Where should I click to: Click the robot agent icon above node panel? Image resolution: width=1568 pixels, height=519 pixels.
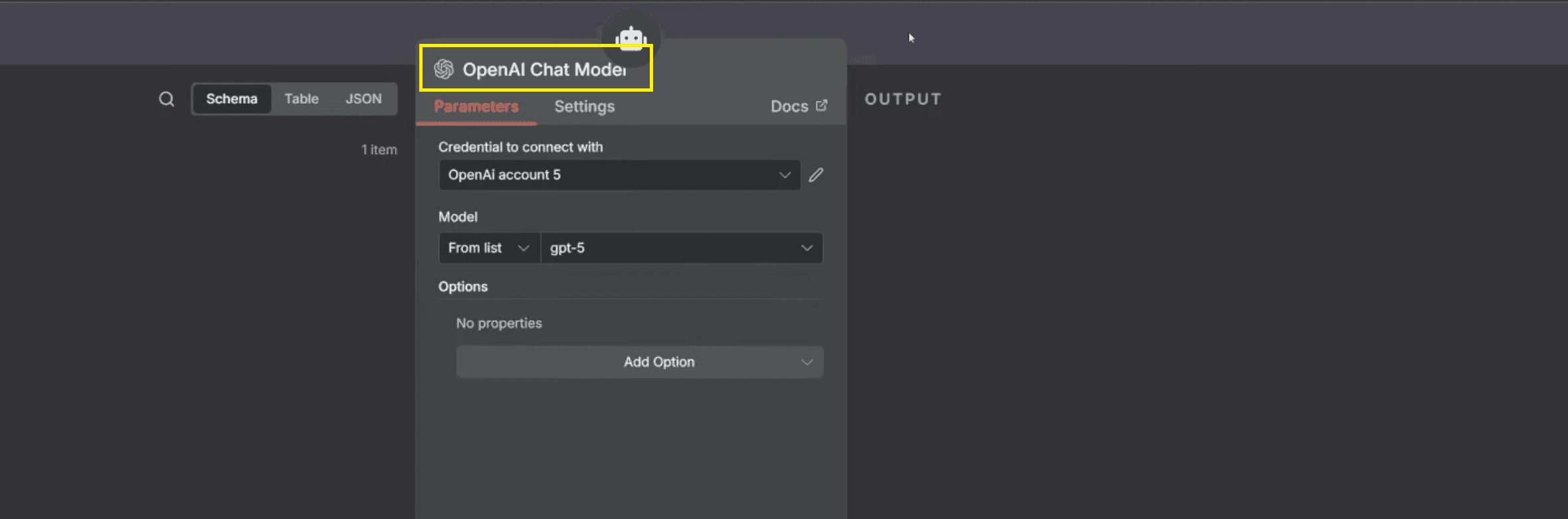coord(631,39)
